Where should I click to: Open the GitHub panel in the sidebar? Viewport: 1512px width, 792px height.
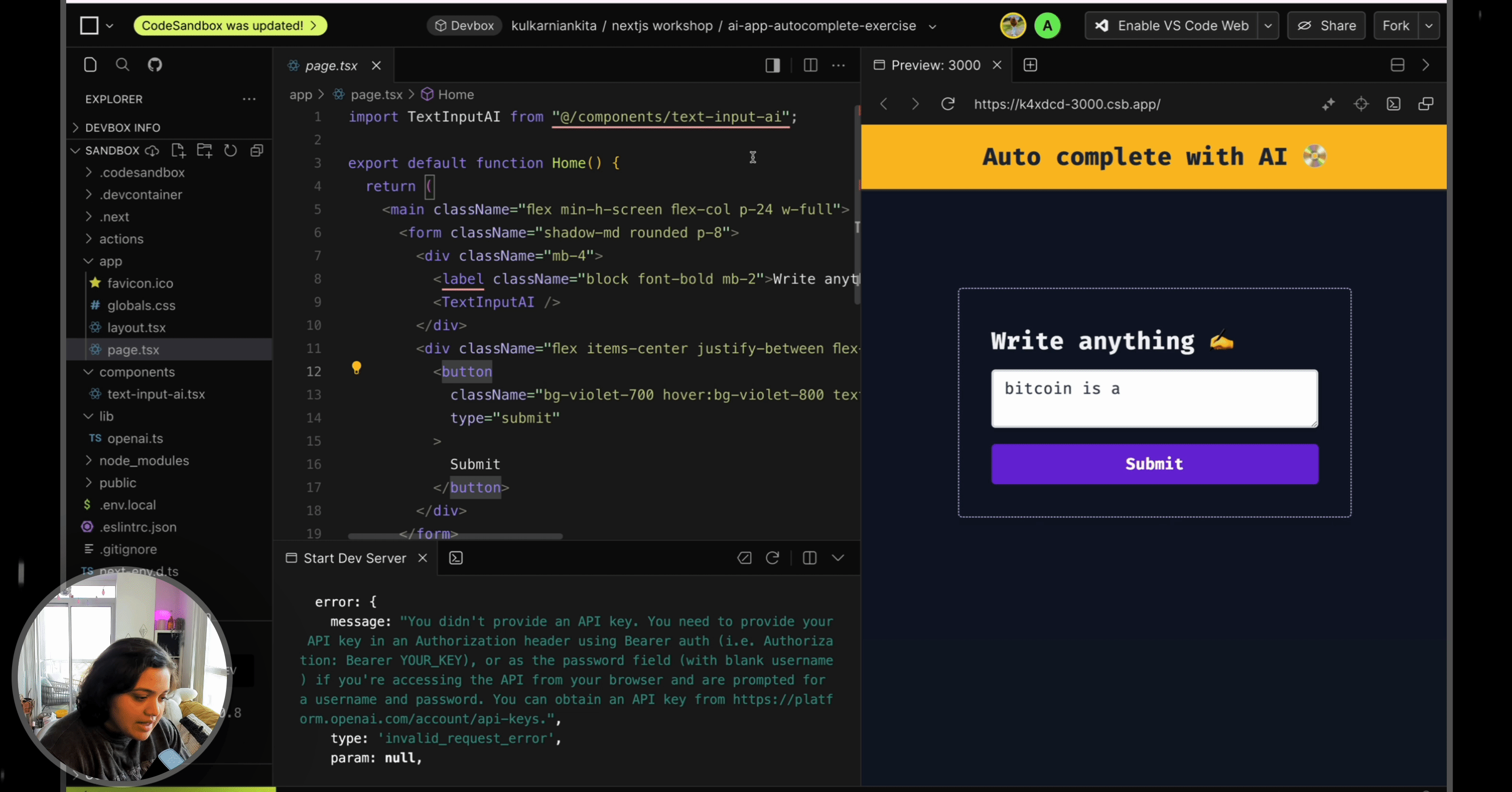pyautogui.click(x=155, y=65)
